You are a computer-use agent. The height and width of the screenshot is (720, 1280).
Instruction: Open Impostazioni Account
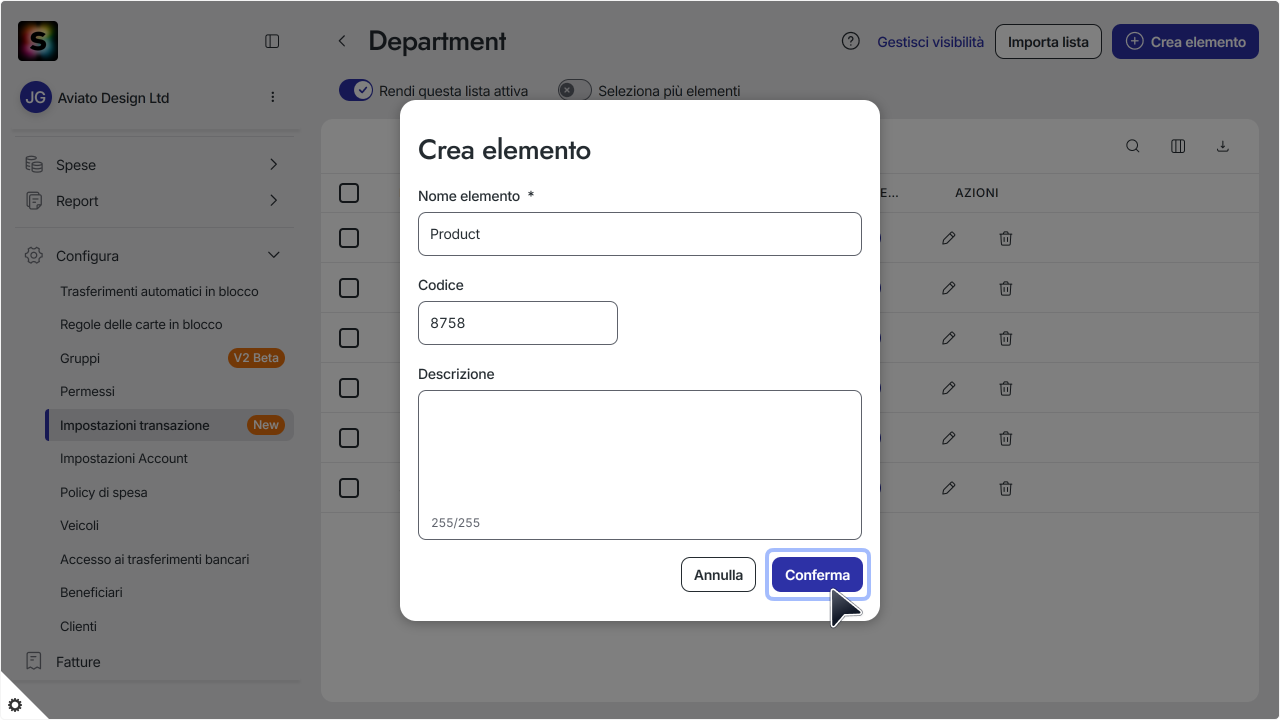124,458
